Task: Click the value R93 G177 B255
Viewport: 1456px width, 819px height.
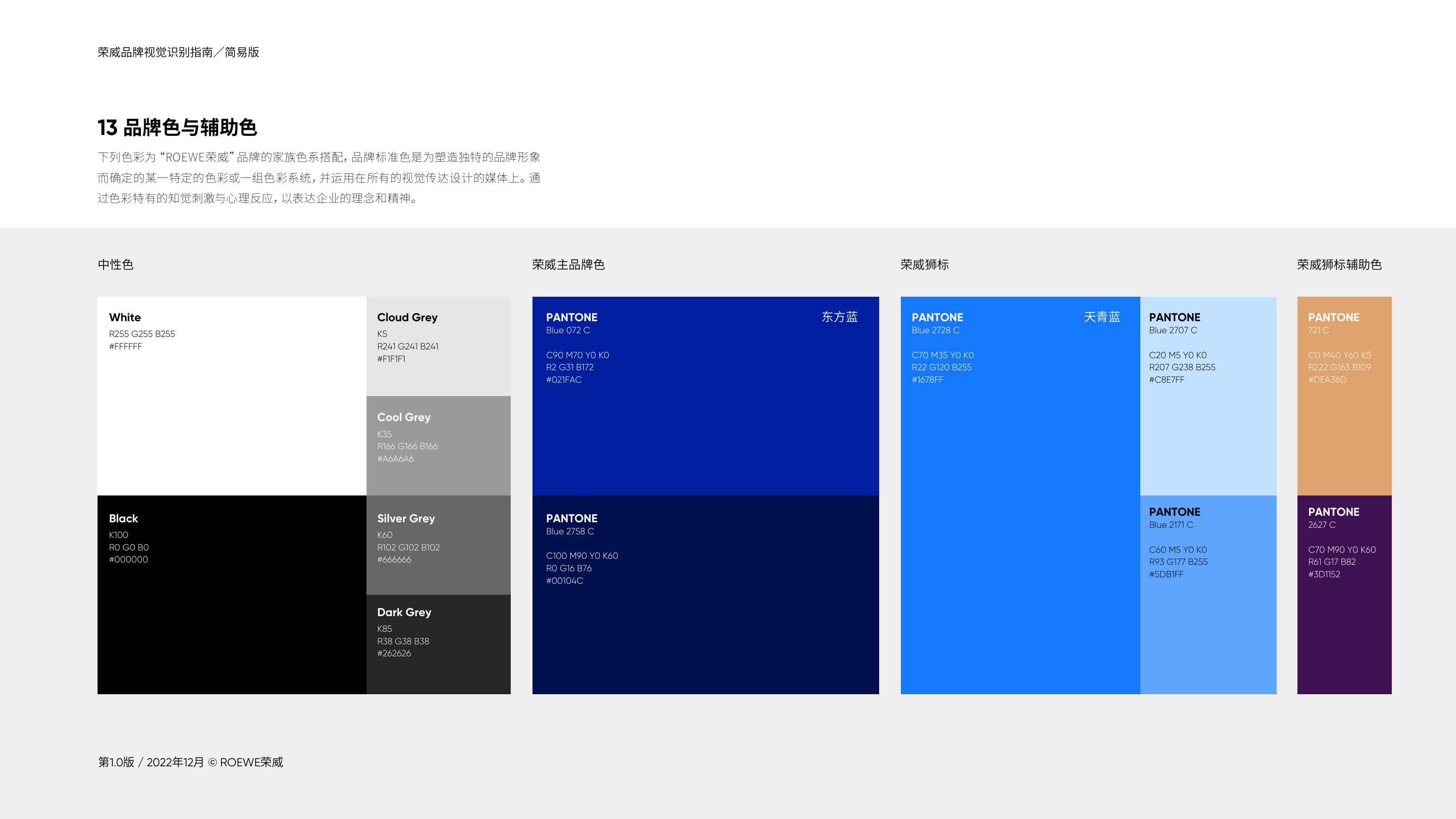Action: click(x=1178, y=562)
